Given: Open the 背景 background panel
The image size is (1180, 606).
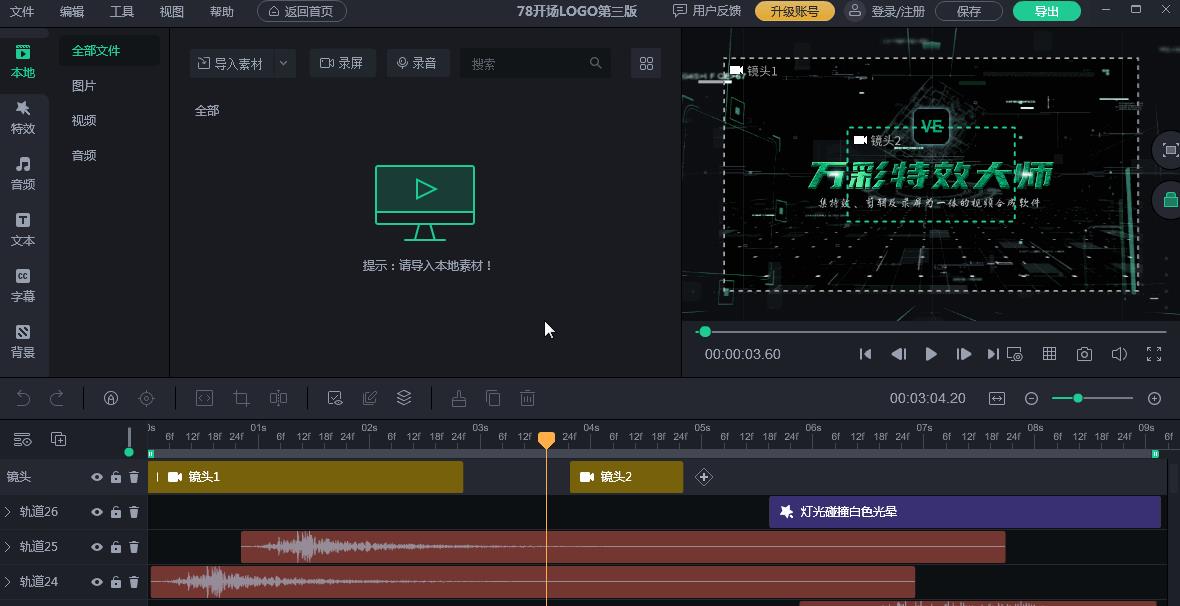Looking at the screenshot, I should tap(23, 341).
